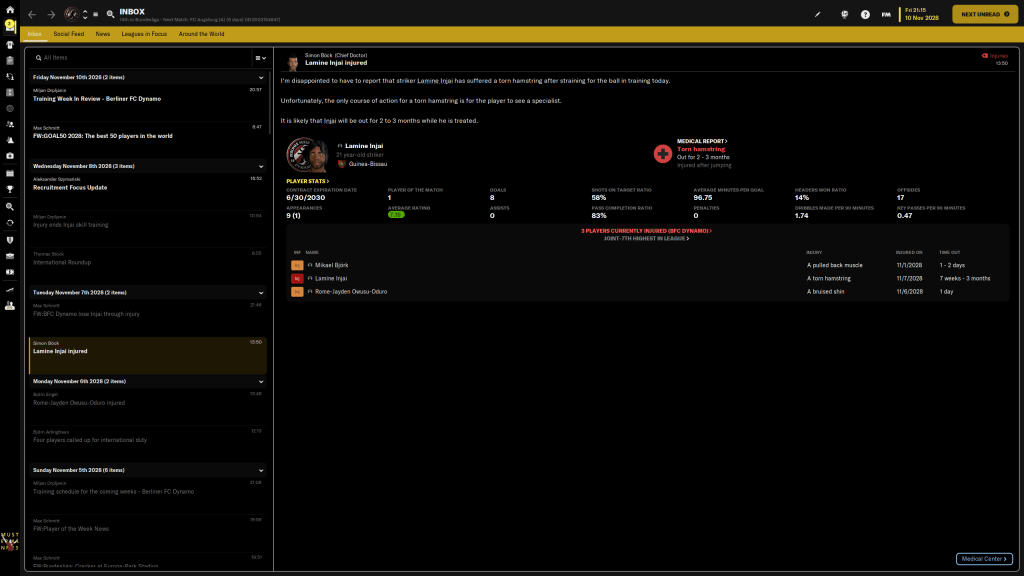The image size is (1024, 576).
Task: Click the All Items search field
Action: click(140, 58)
